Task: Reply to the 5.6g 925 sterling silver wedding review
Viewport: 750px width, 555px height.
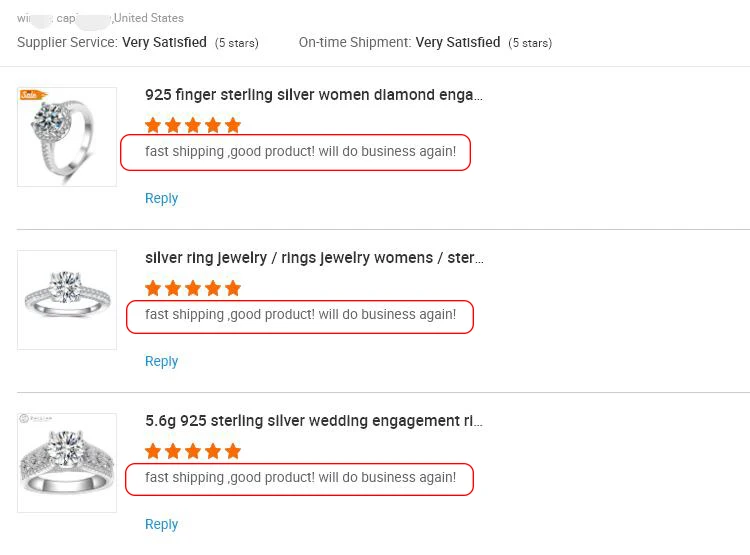Action: (161, 524)
